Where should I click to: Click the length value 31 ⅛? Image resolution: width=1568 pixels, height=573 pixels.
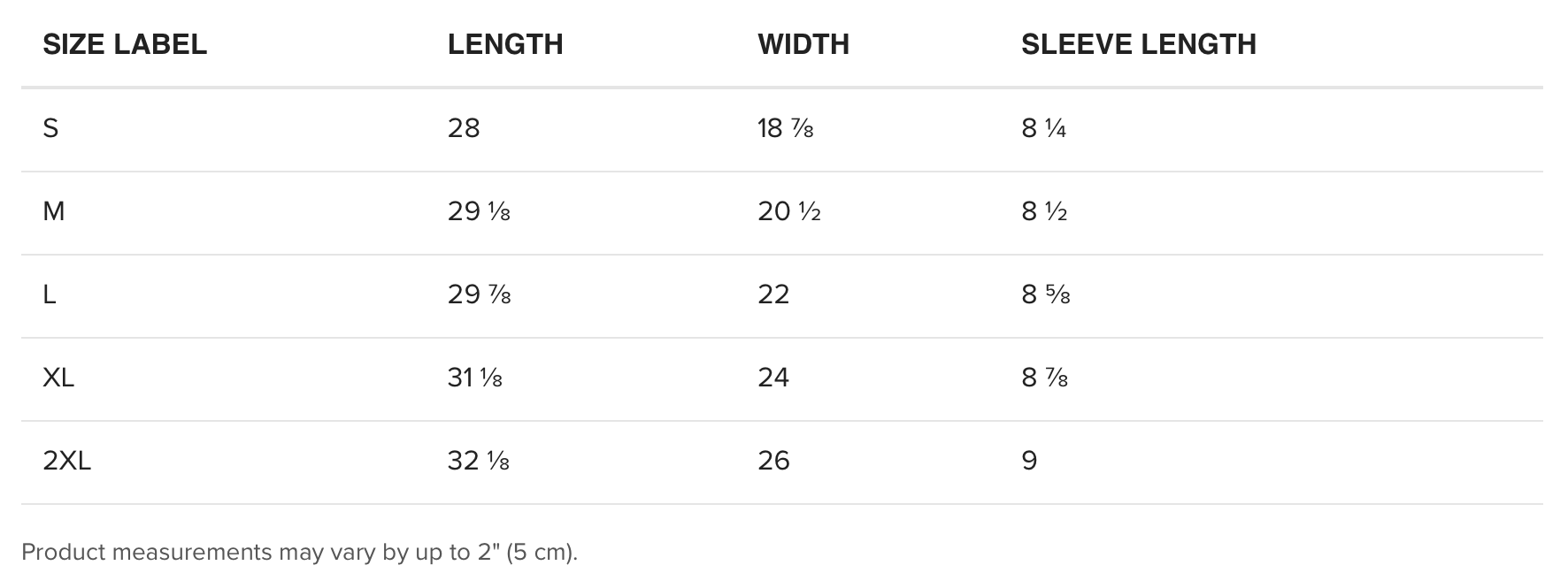point(474,378)
